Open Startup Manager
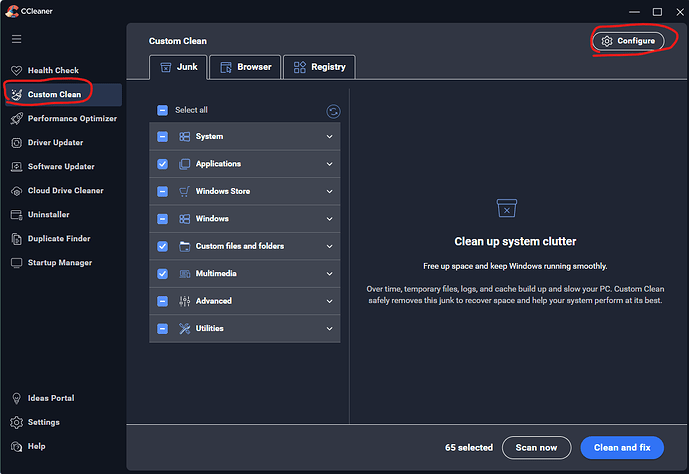The image size is (689, 474). (x=59, y=263)
